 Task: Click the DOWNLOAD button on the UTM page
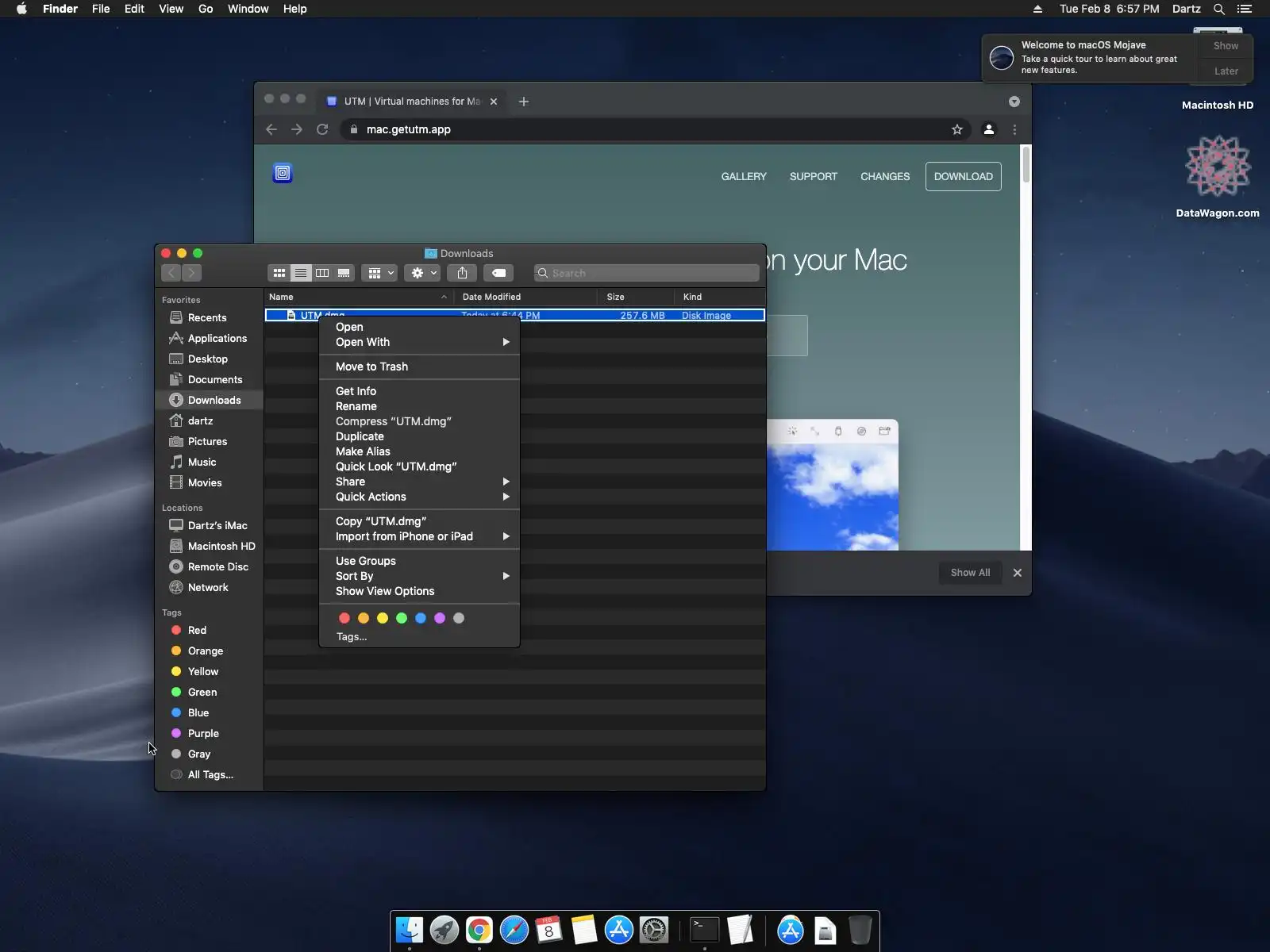(x=964, y=176)
